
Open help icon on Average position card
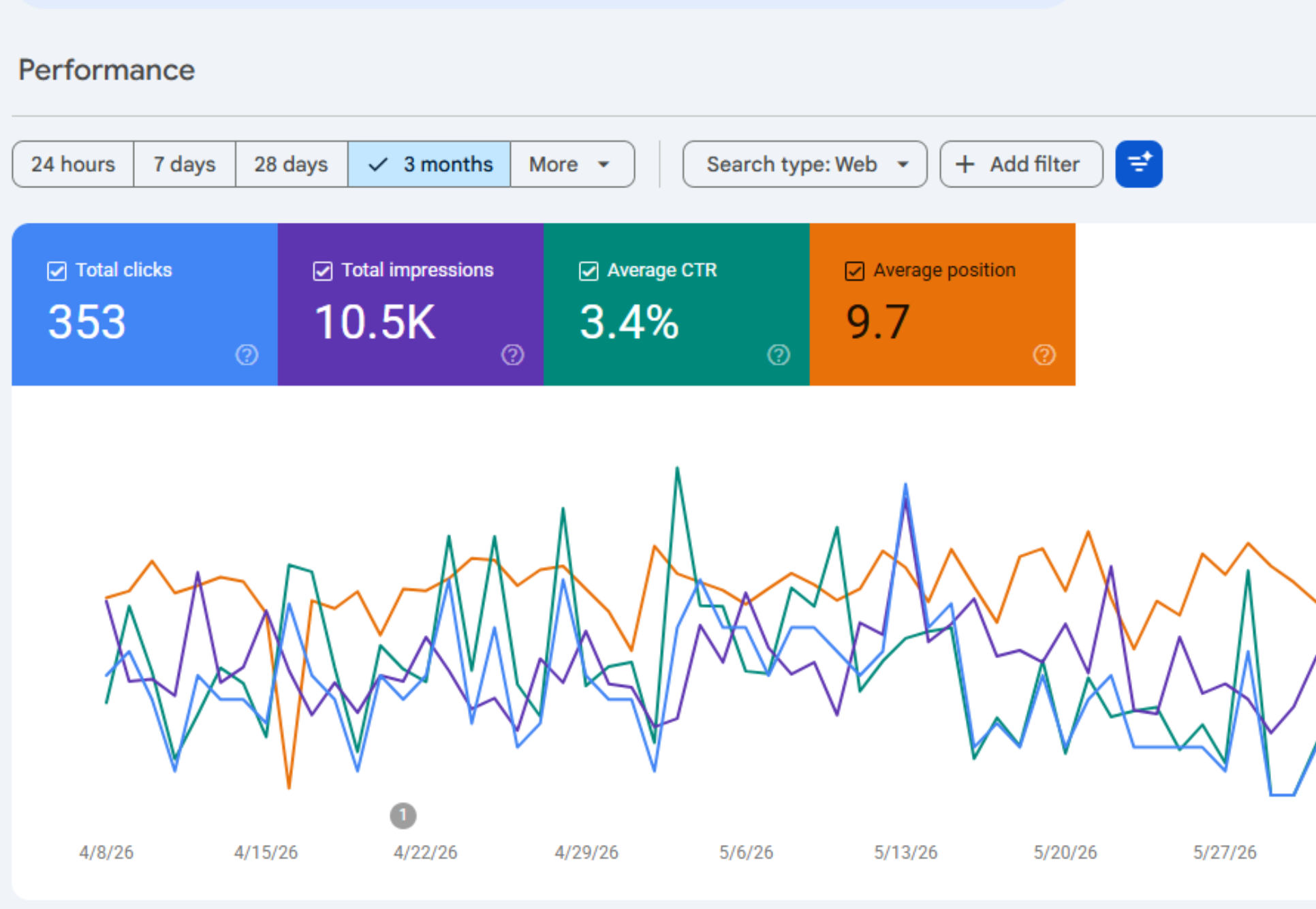[1044, 355]
